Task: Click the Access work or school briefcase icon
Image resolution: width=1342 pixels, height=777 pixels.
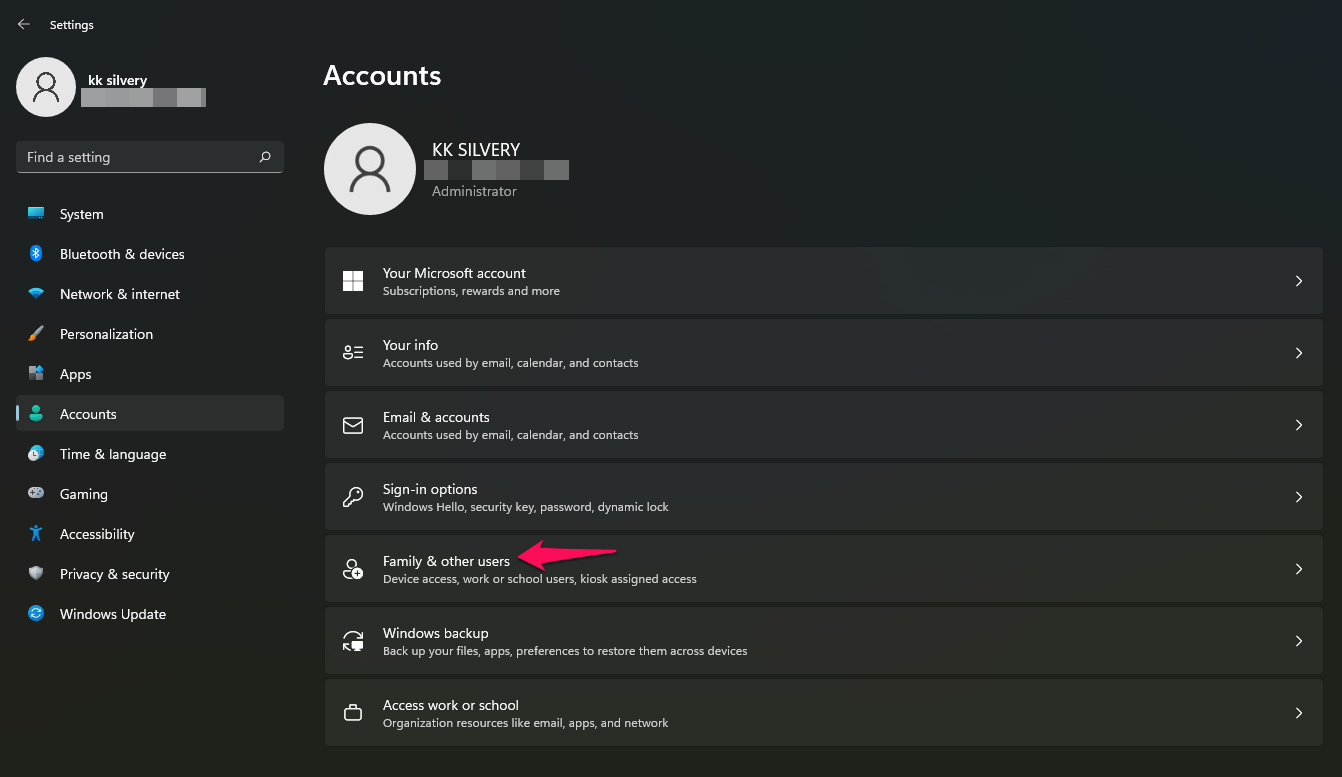Action: (353, 712)
